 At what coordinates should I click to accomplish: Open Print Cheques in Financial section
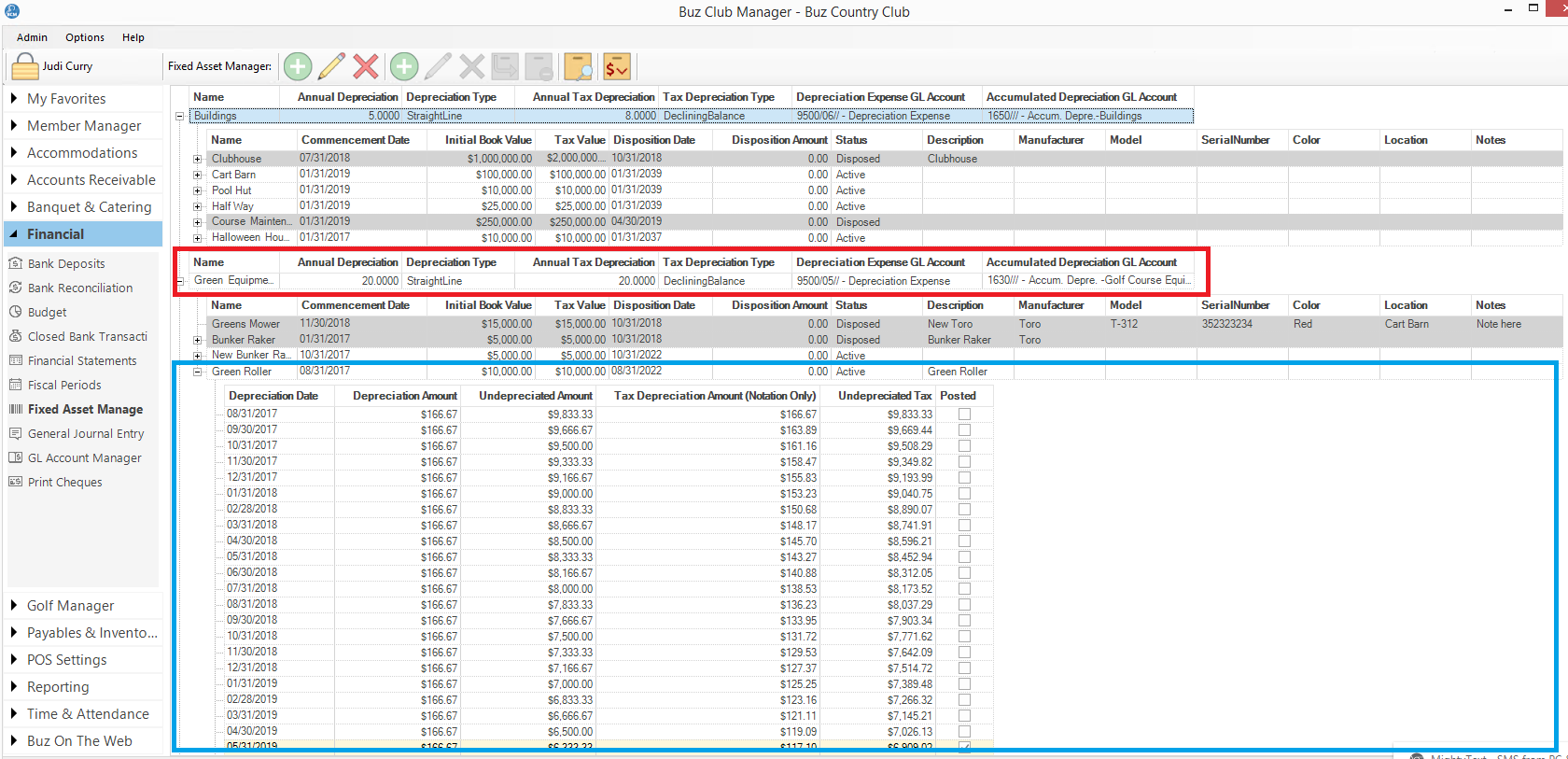click(65, 483)
